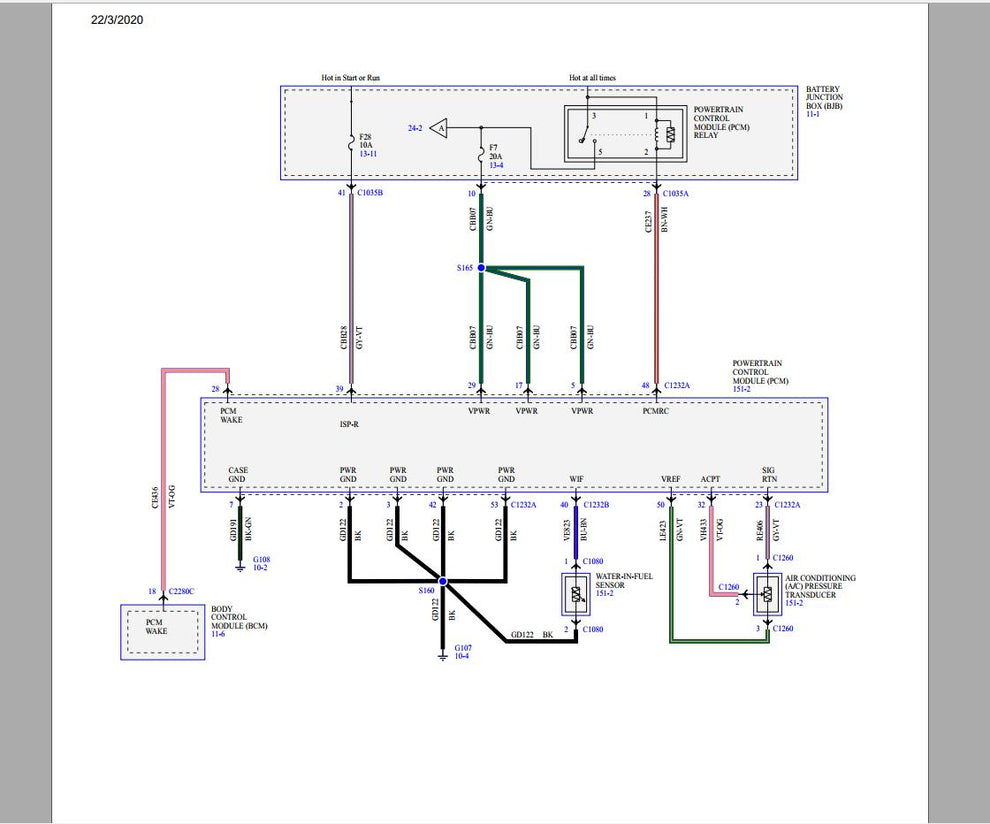
Task: Click the Water-In-Fuel sensor symbol
Action: pyautogui.click(x=576, y=592)
